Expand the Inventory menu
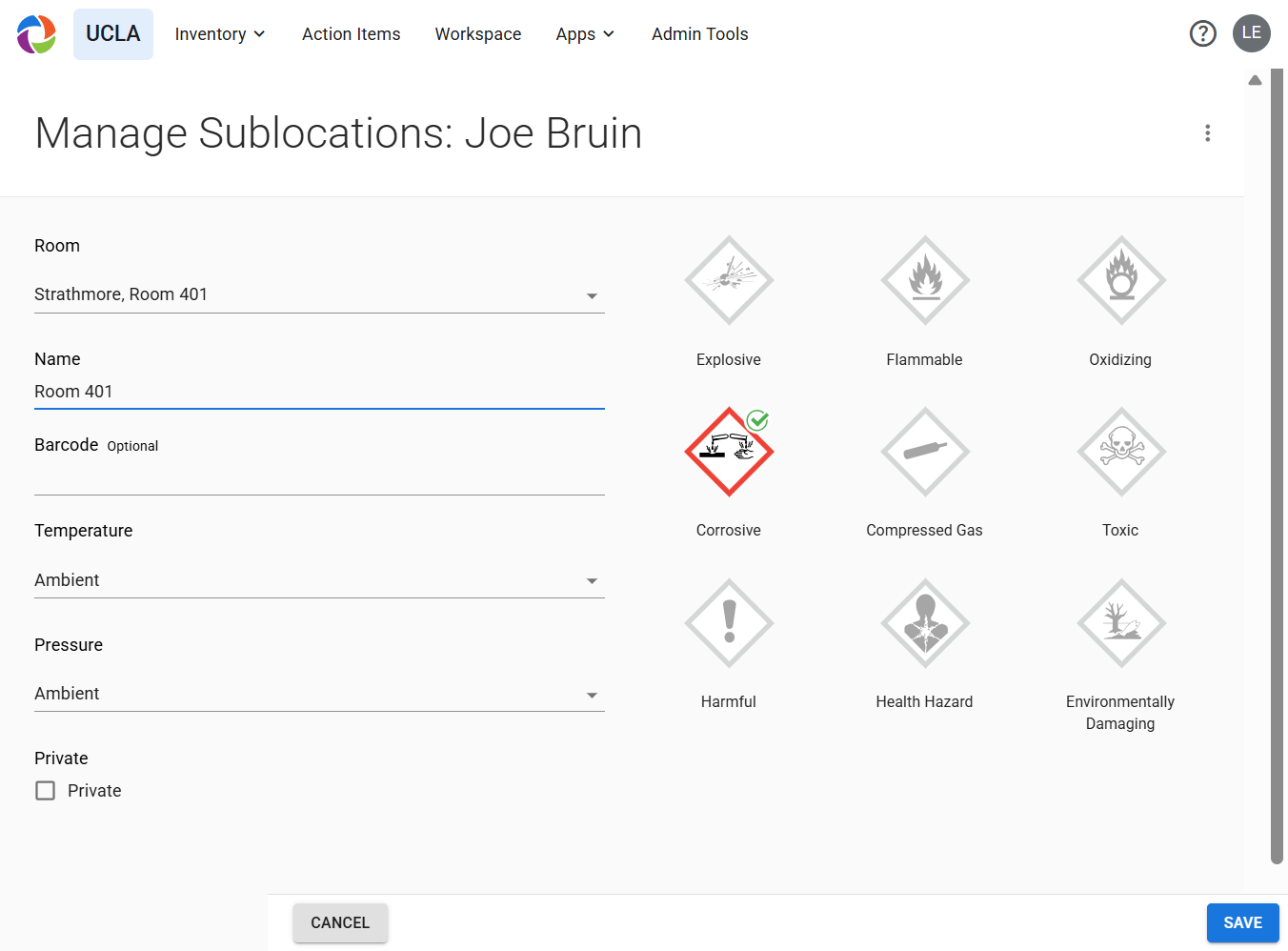The height and width of the screenshot is (951, 1288). pos(220,34)
